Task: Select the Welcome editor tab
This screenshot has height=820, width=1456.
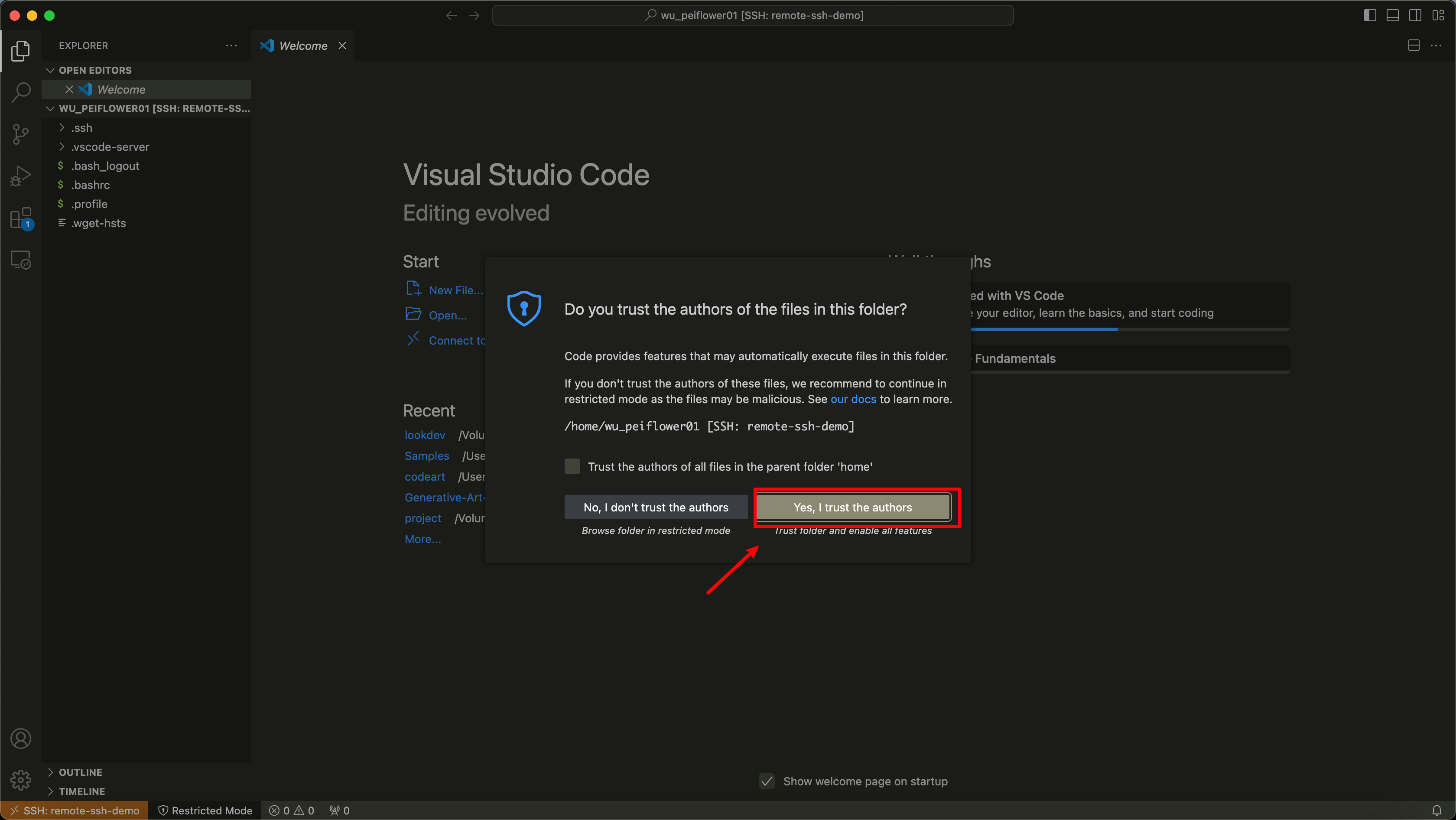Action: coord(303,46)
